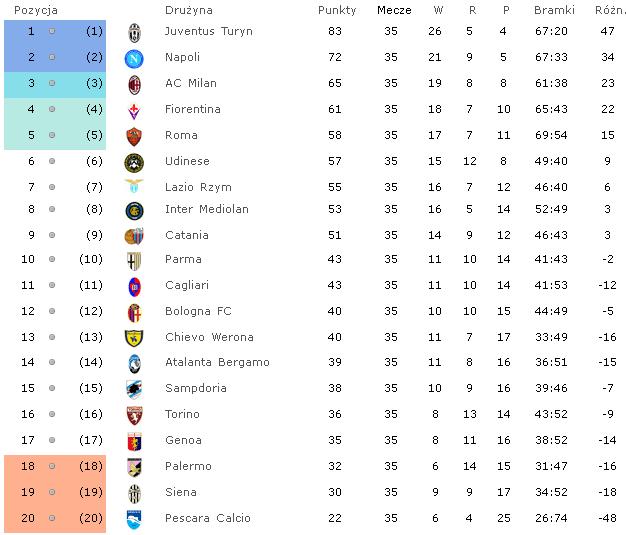
Task: Click the Lazio Rzym eagle crest
Action: click(x=134, y=187)
